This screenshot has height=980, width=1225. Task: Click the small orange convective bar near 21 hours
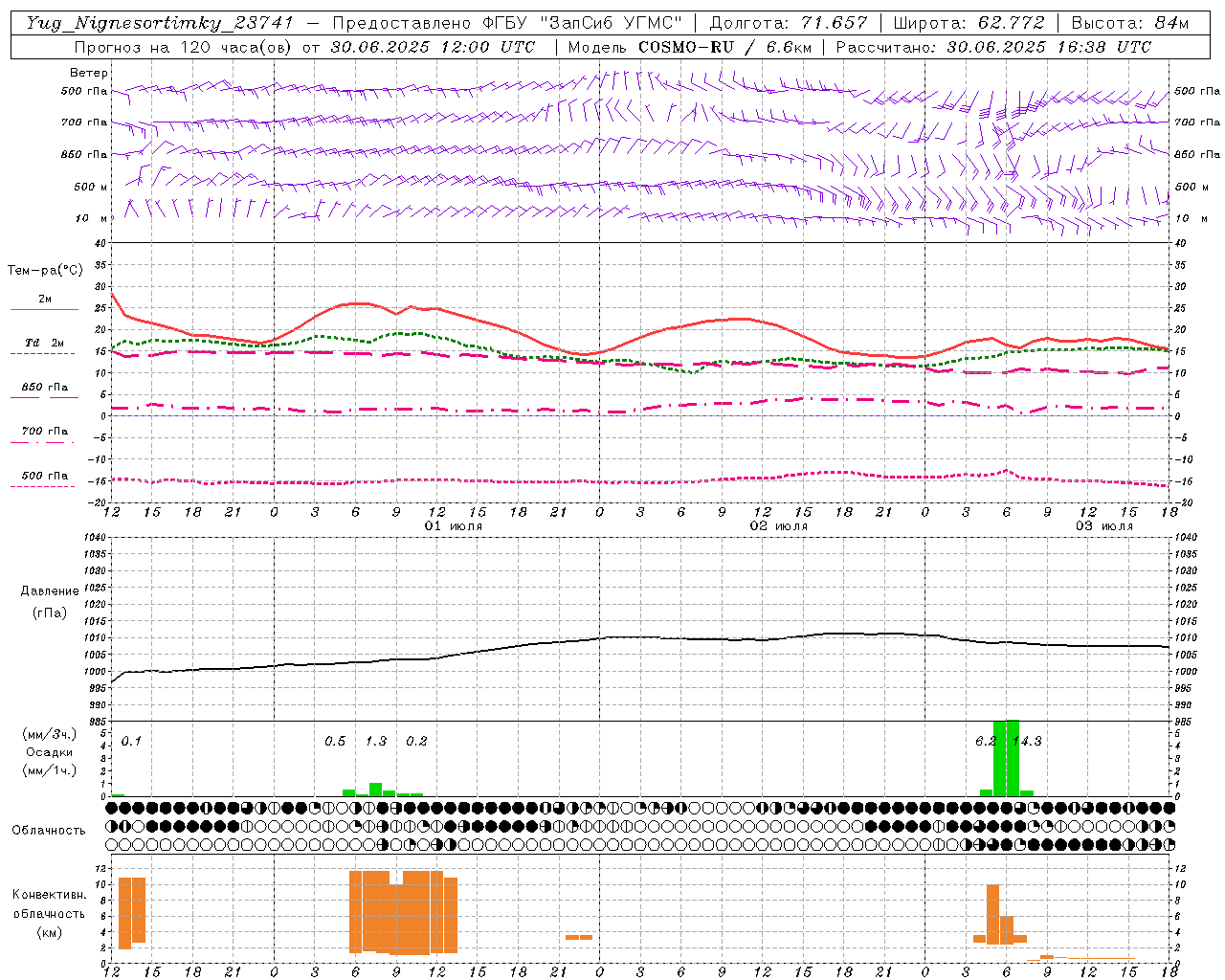[579, 937]
